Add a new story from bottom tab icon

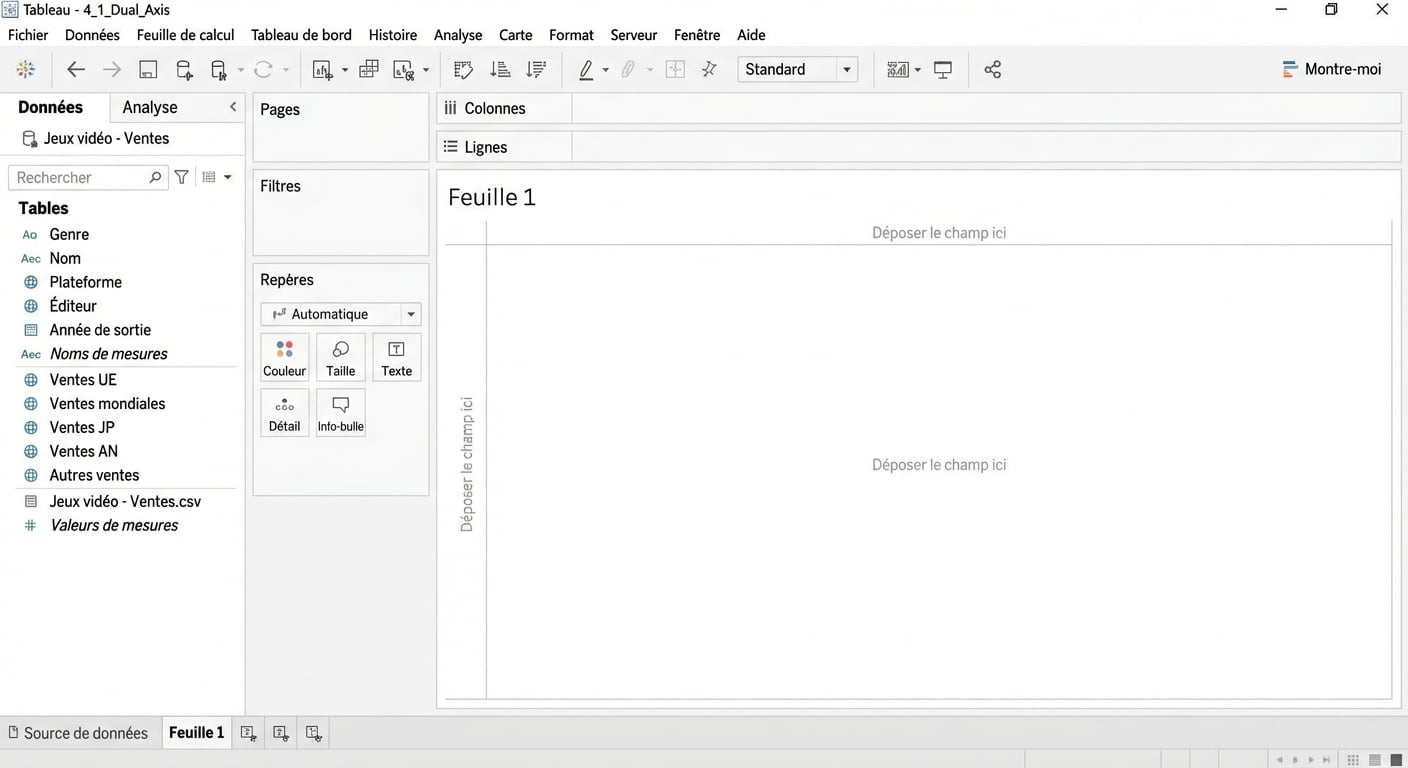pyautogui.click(x=314, y=733)
